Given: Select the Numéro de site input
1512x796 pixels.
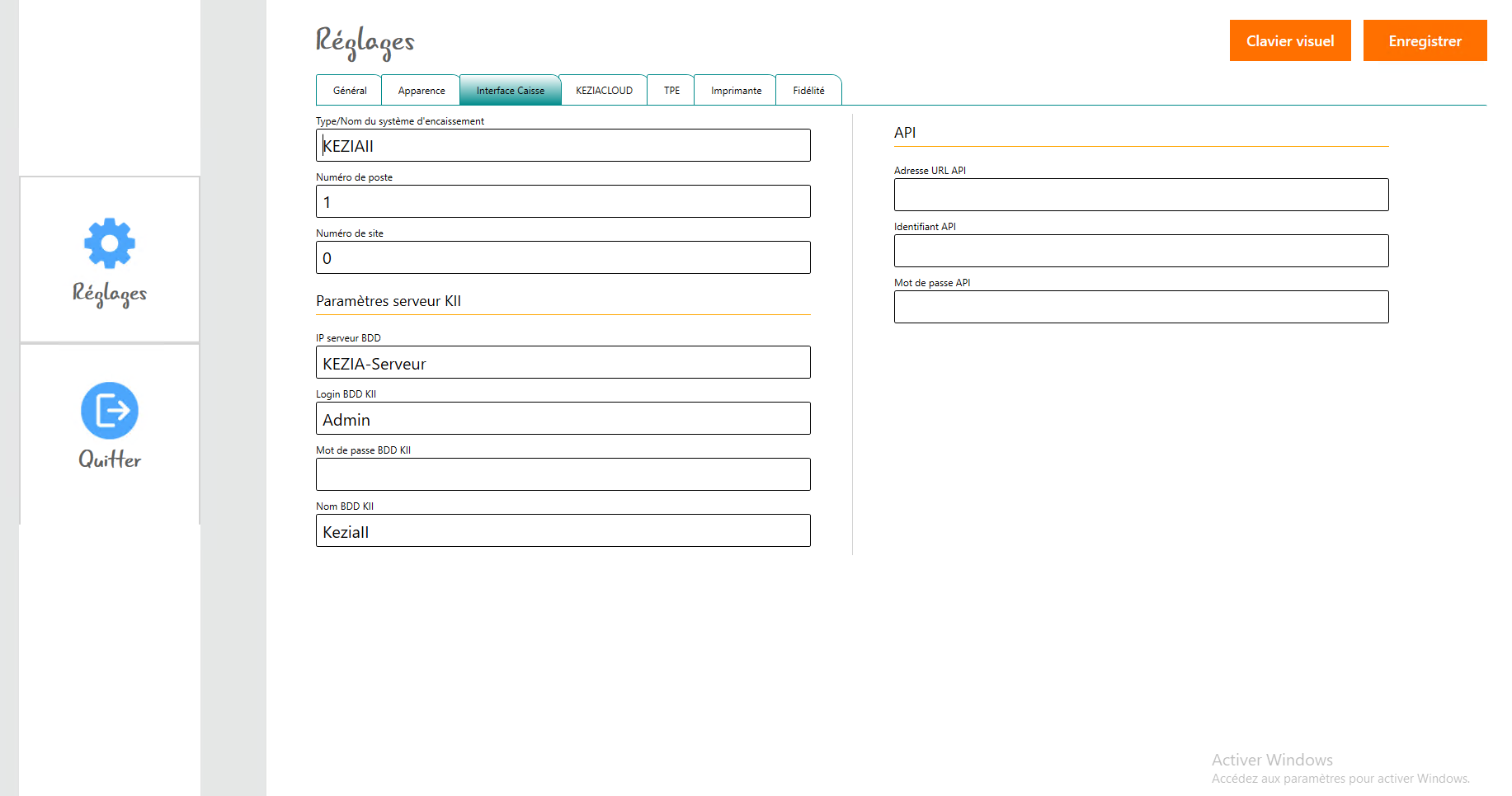Looking at the screenshot, I should pos(563,258).
